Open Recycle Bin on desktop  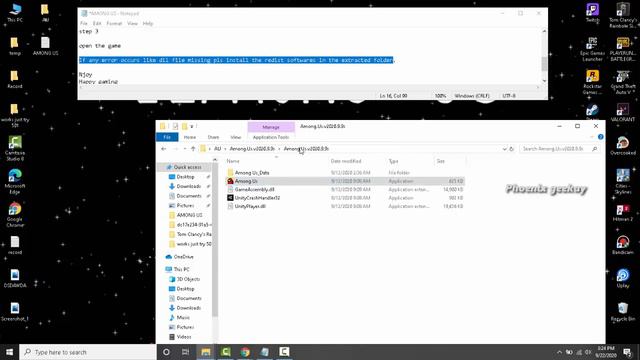pyautogui.click(x=623, y=312)
